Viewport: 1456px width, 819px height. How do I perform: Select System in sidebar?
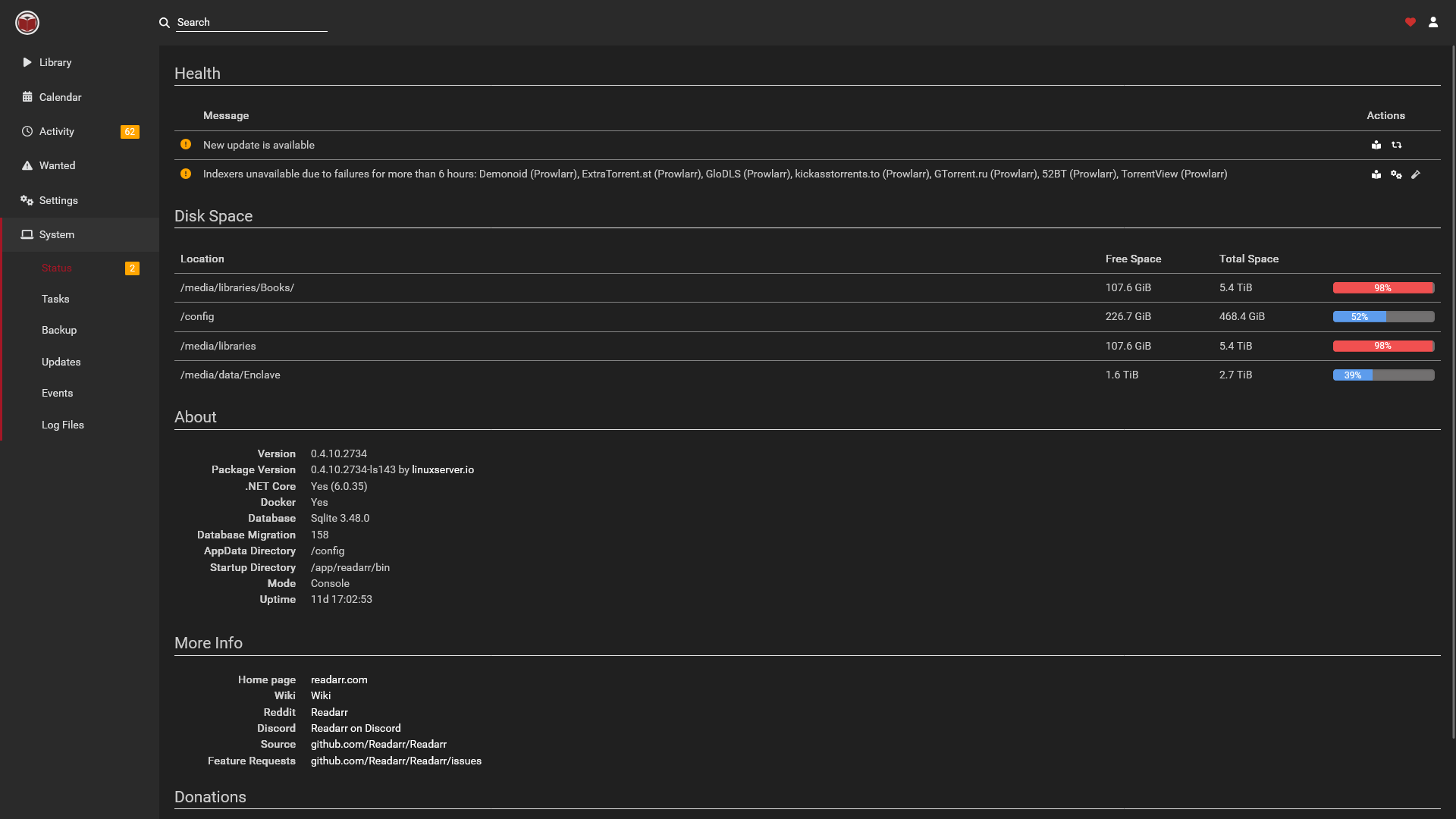pyautogui.click(x=80, y=234)
